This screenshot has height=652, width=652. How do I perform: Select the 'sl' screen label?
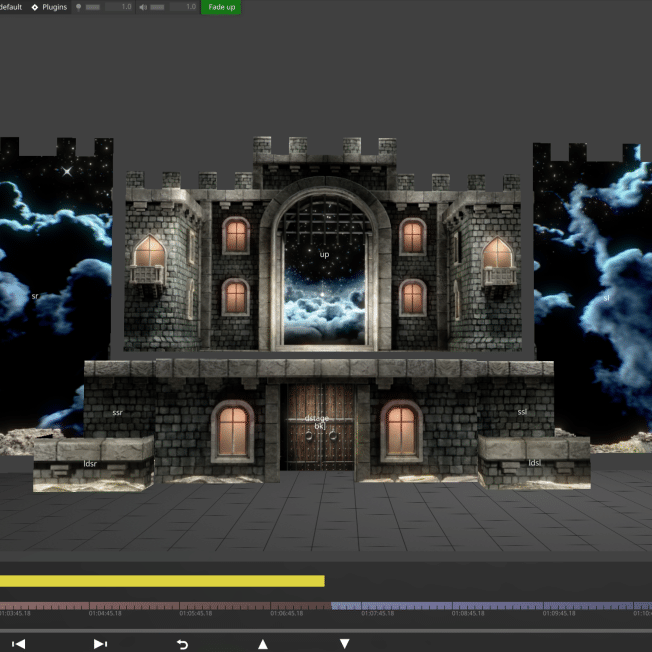point(606,298)
